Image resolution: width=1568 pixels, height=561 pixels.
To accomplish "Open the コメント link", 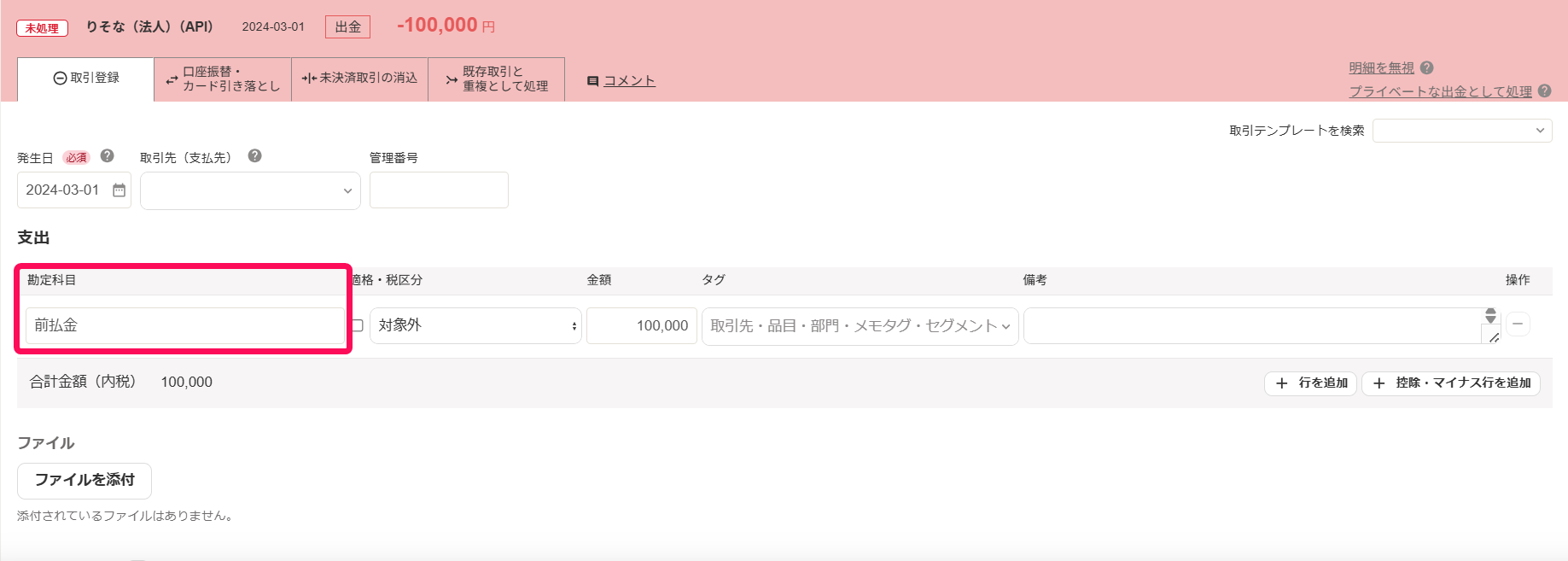I will [629, 81].
